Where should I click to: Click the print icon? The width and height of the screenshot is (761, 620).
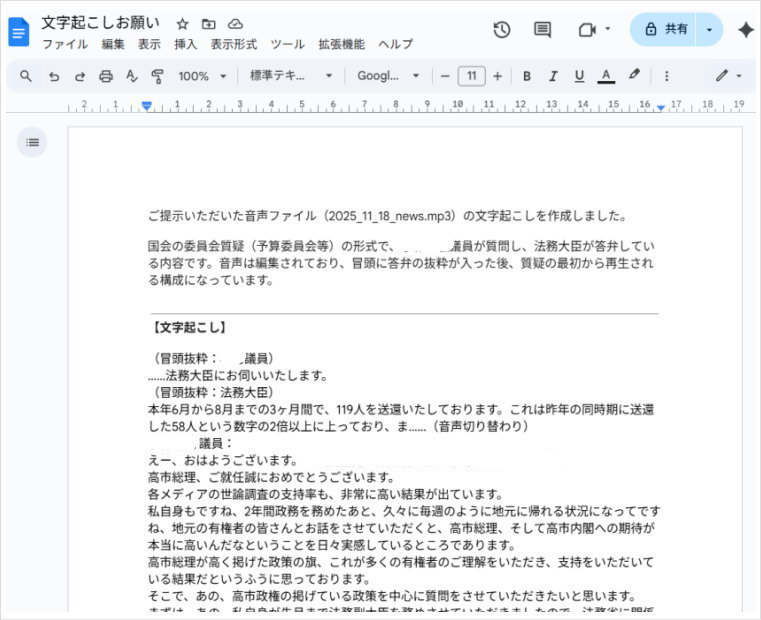(x=106, y=76)
